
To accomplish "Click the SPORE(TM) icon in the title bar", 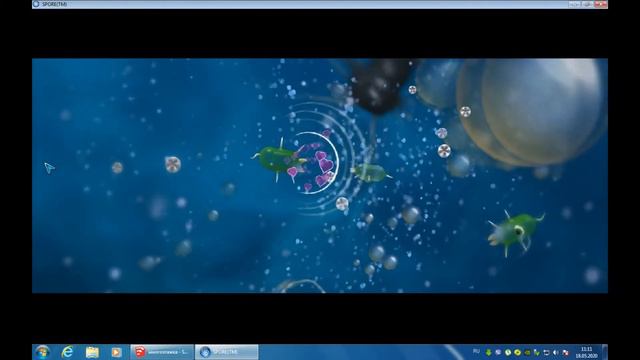I will point(36,4).
